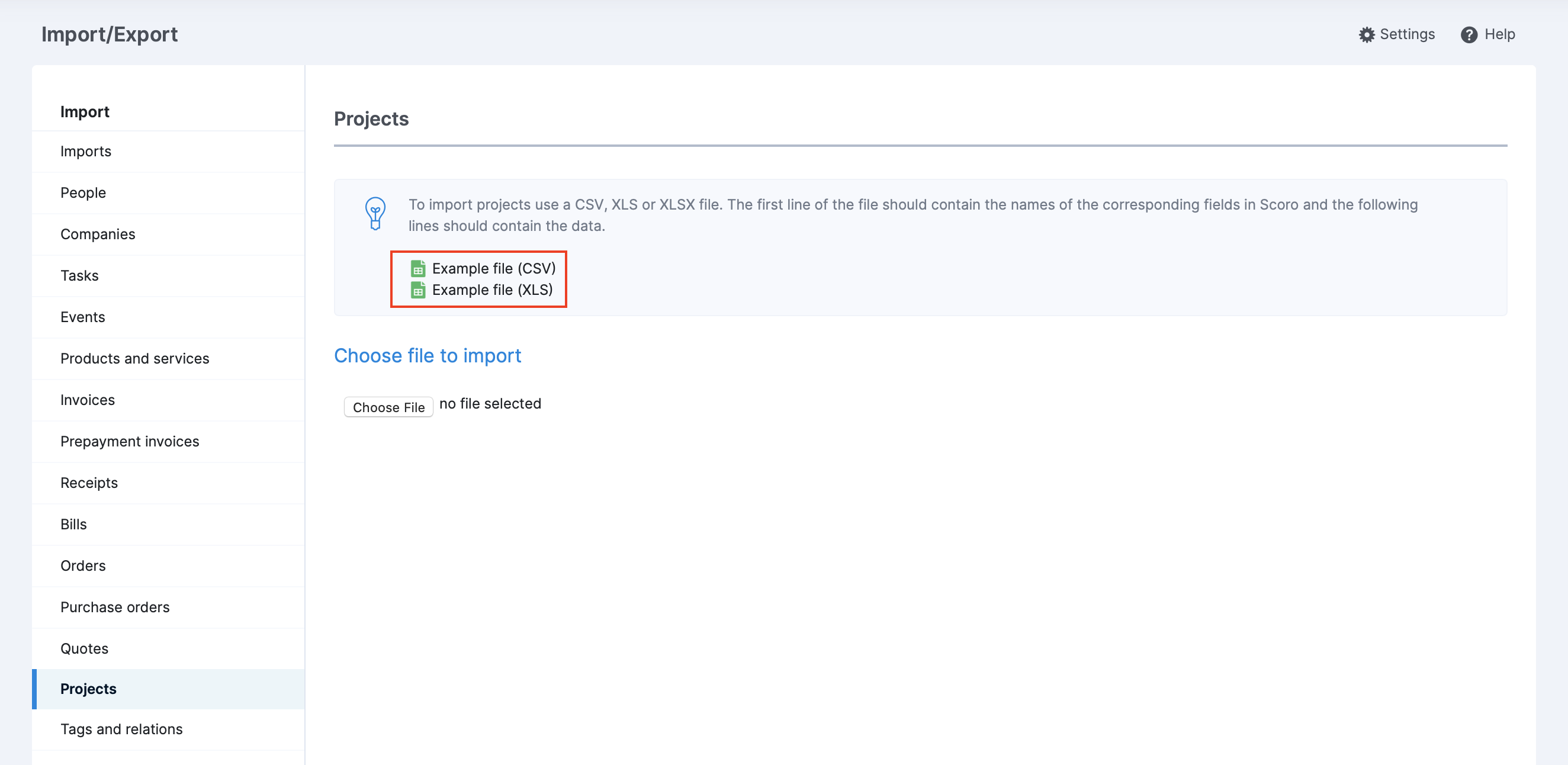Download the Example file (CSV) link
The height and width of the screenshot is (765, 1568).
pyautogui.click(x=493, y=268)
